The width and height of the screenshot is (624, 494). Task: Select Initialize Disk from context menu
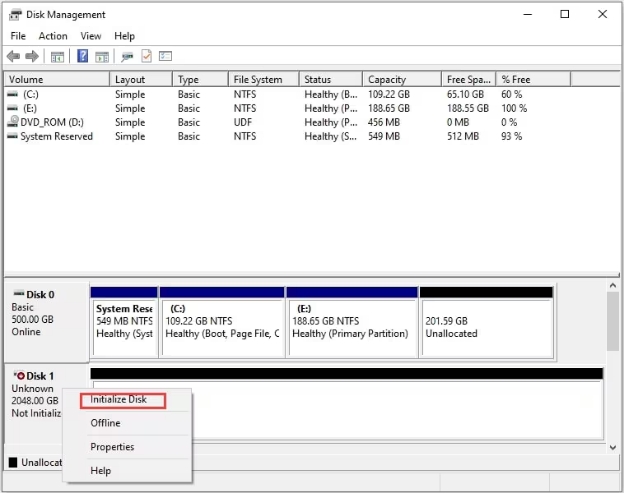pos(119,400)
